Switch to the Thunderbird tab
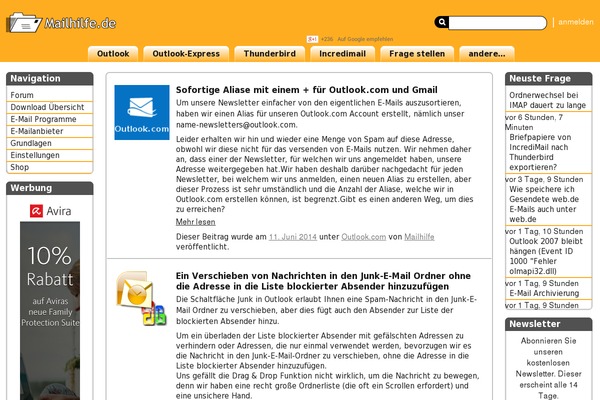600x400 pixels. (270, 54)
